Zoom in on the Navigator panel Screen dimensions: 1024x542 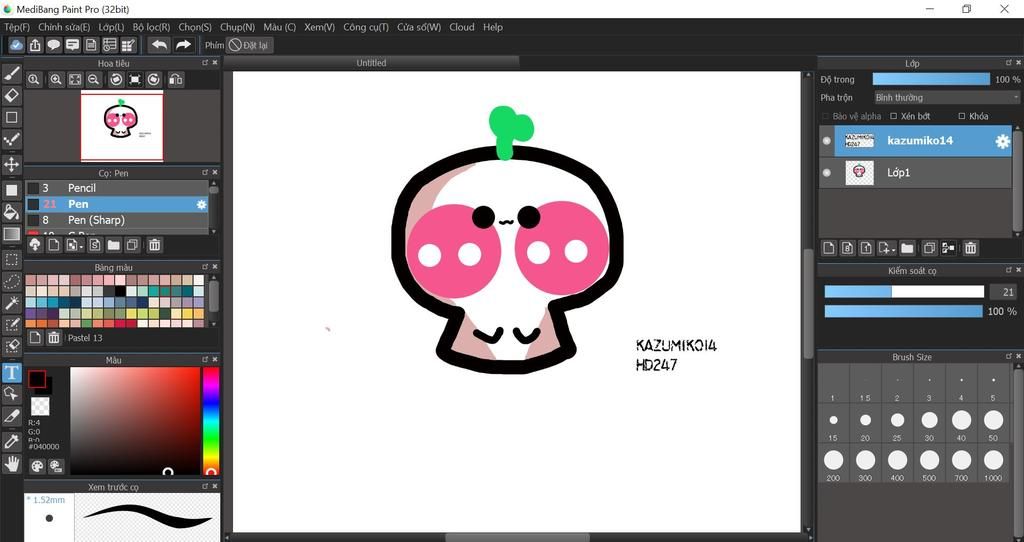56,79
